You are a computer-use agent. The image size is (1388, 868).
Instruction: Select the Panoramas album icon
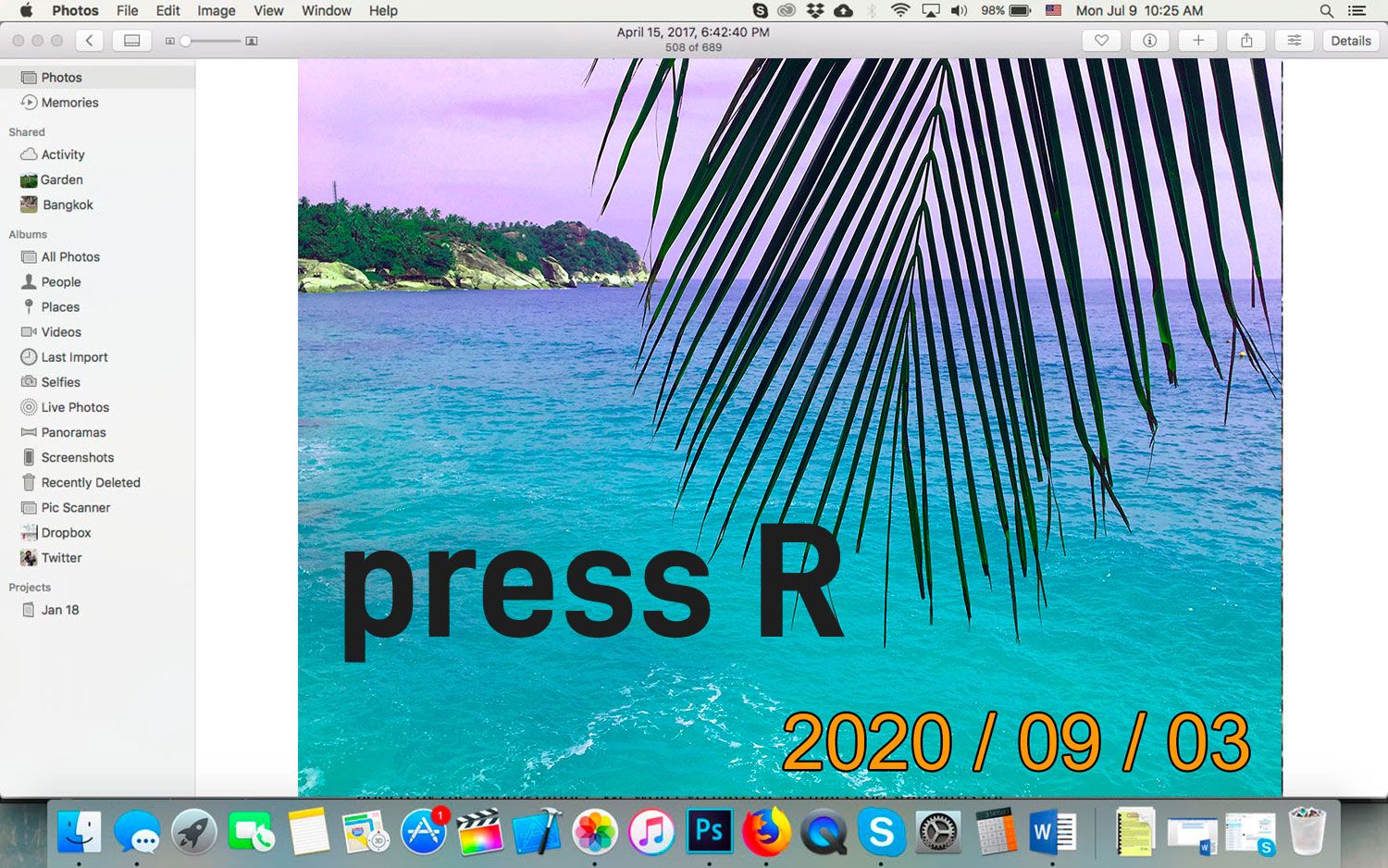[28, 432]
